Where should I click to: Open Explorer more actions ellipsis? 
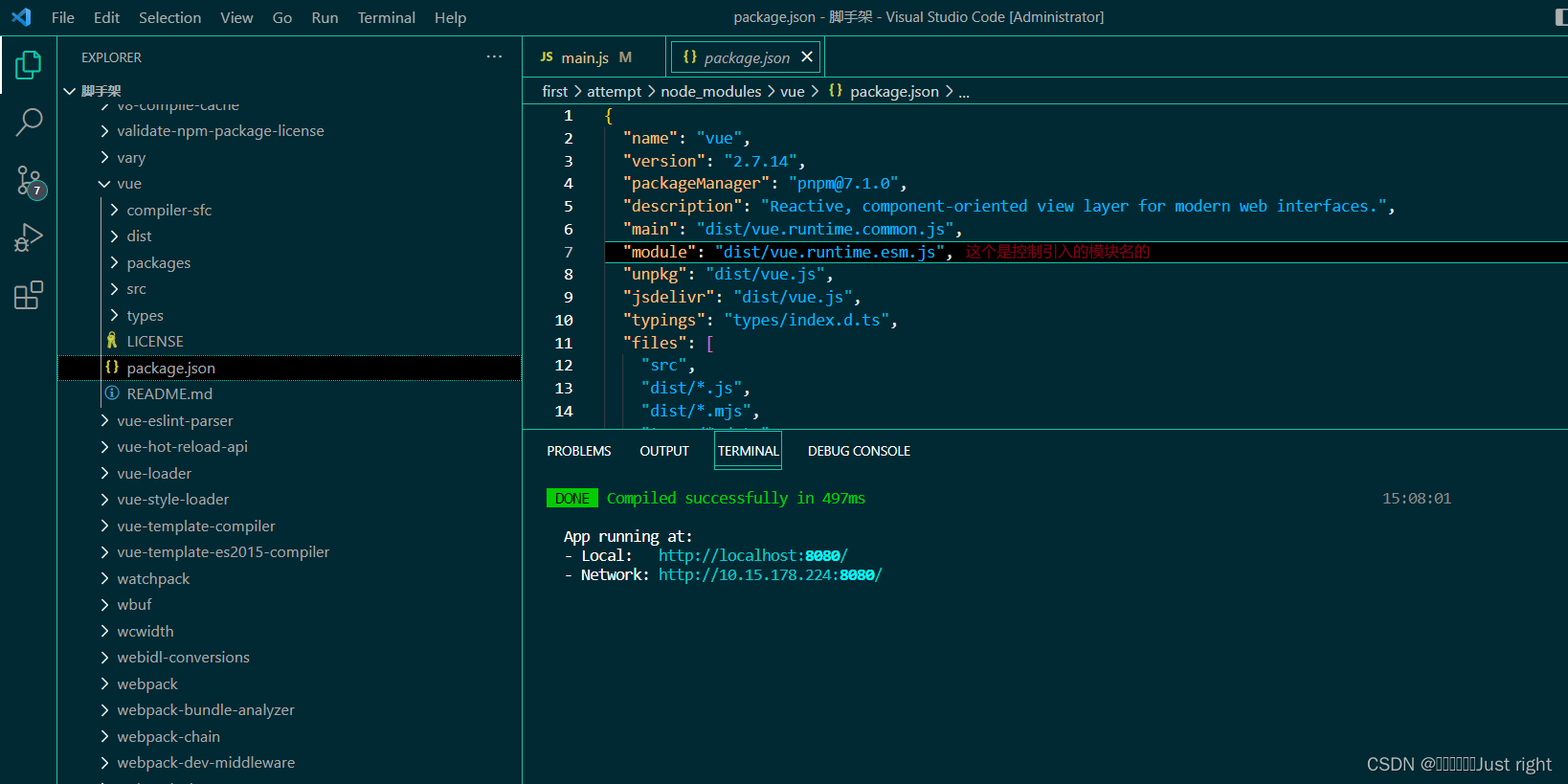coord(494,56)
